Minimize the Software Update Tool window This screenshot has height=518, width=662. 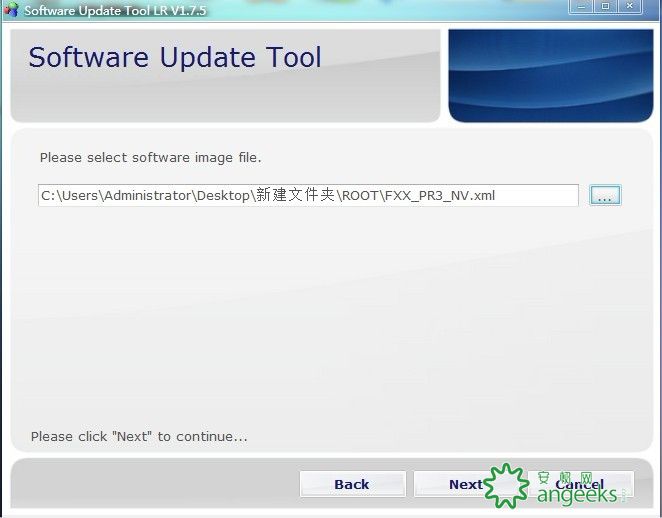point(582,6)
